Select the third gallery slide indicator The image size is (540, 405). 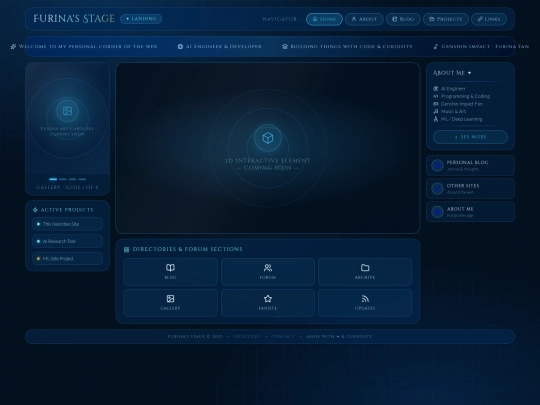(x=72, y=179)
